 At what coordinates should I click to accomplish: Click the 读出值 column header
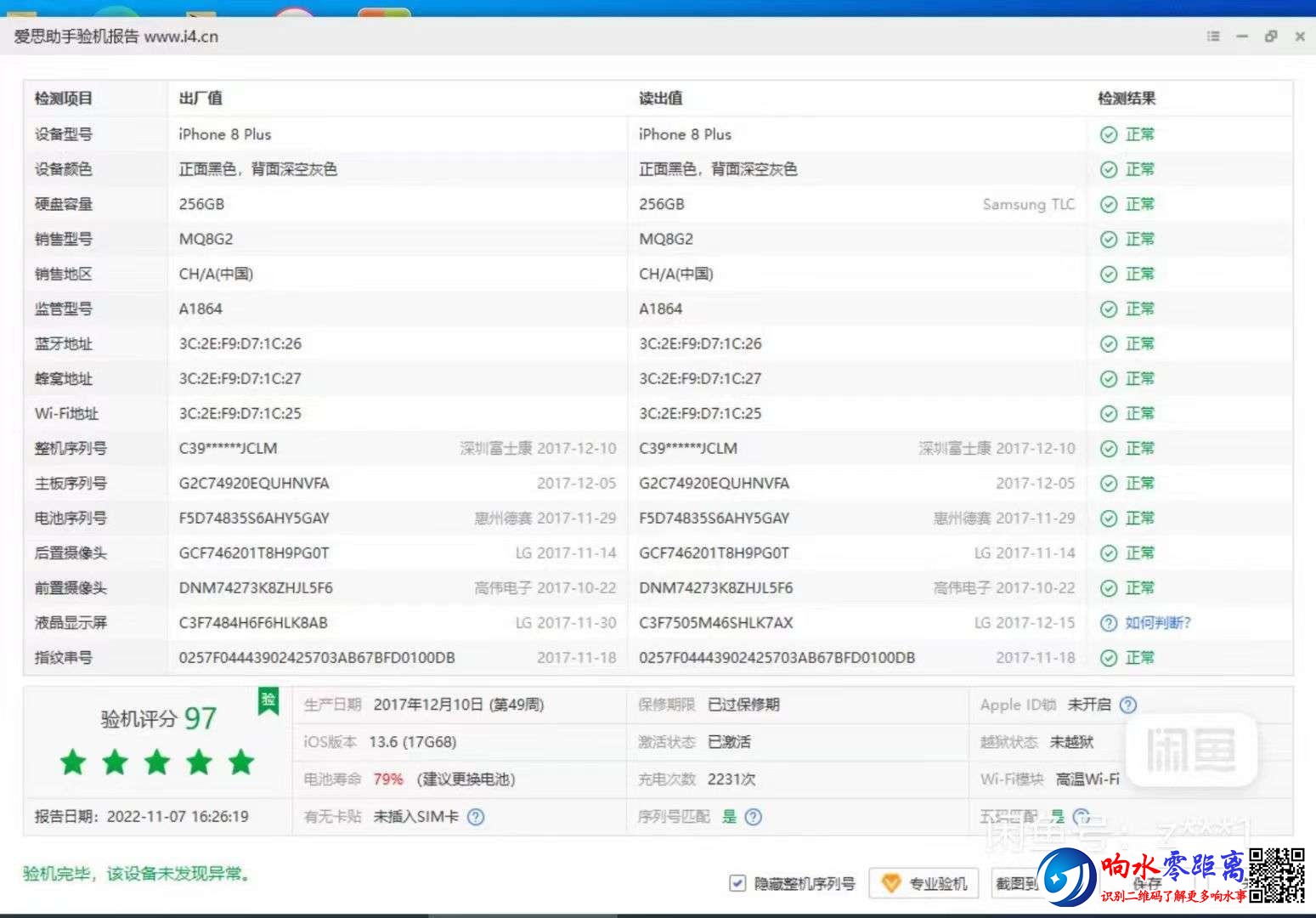click(x=661, y=99)
